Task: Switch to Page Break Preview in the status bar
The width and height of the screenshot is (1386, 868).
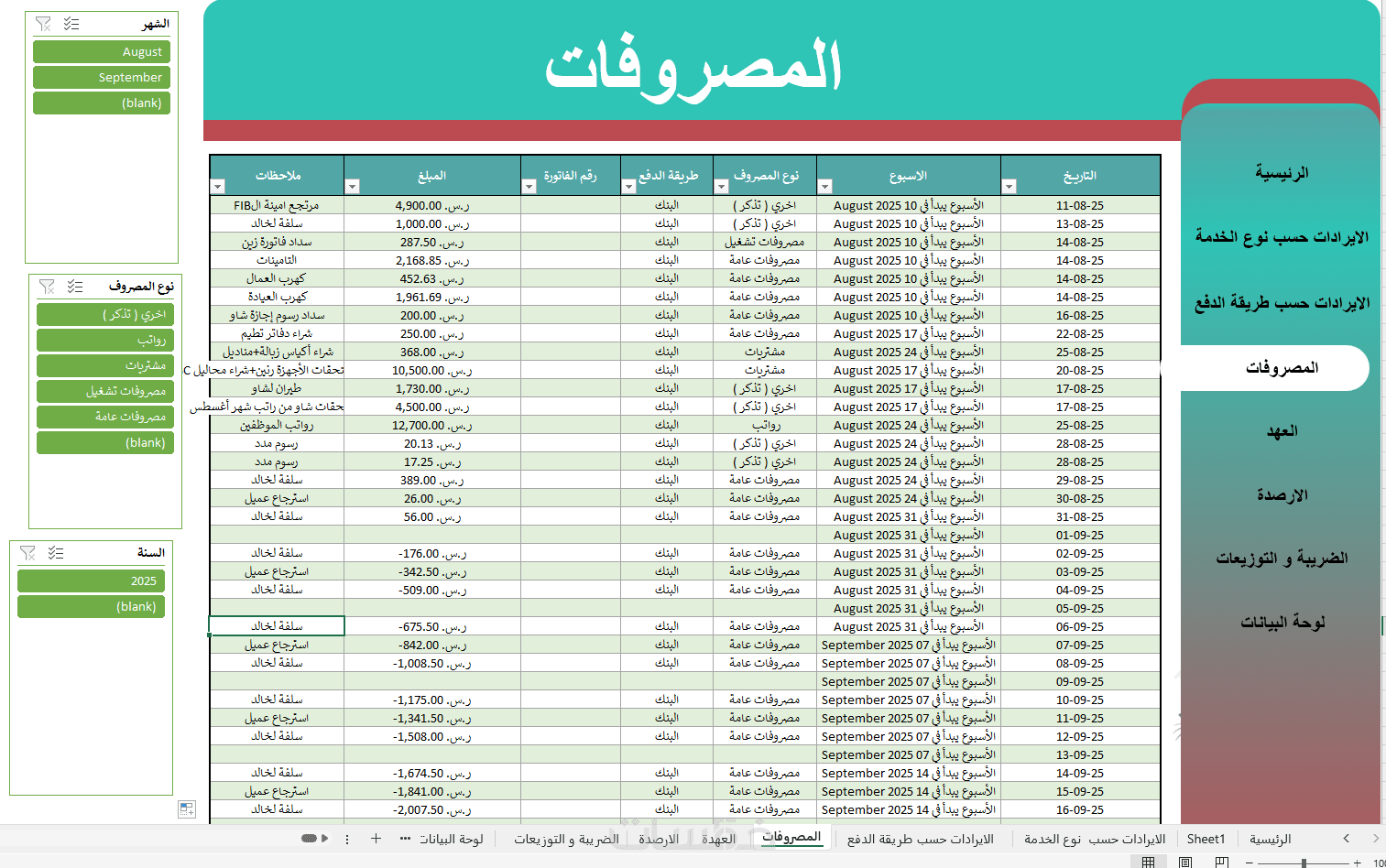Action: [x=1221, y=862]
